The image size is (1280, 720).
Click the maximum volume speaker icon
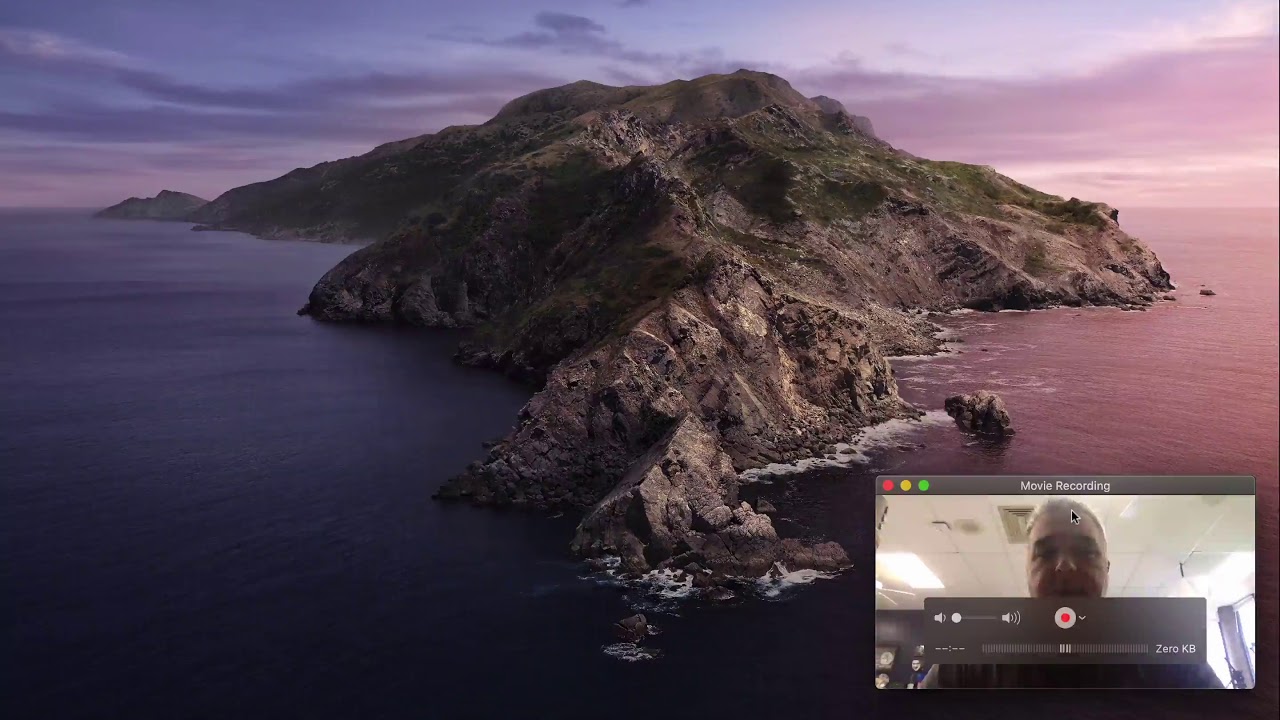(x=1011, y=618)
